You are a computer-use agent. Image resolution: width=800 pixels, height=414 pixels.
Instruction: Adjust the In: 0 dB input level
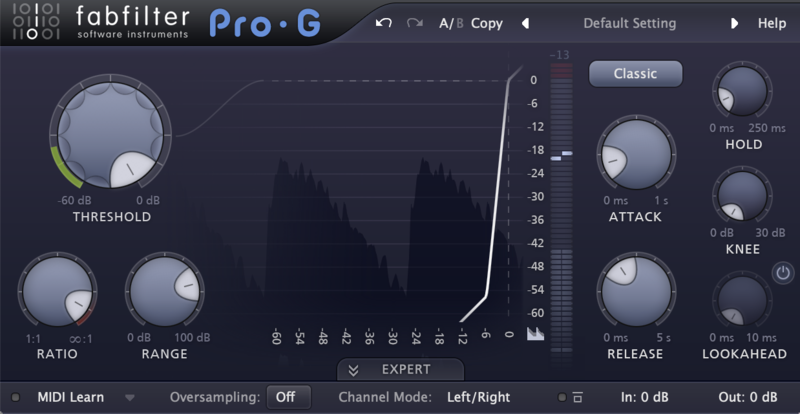click(644, 397)
